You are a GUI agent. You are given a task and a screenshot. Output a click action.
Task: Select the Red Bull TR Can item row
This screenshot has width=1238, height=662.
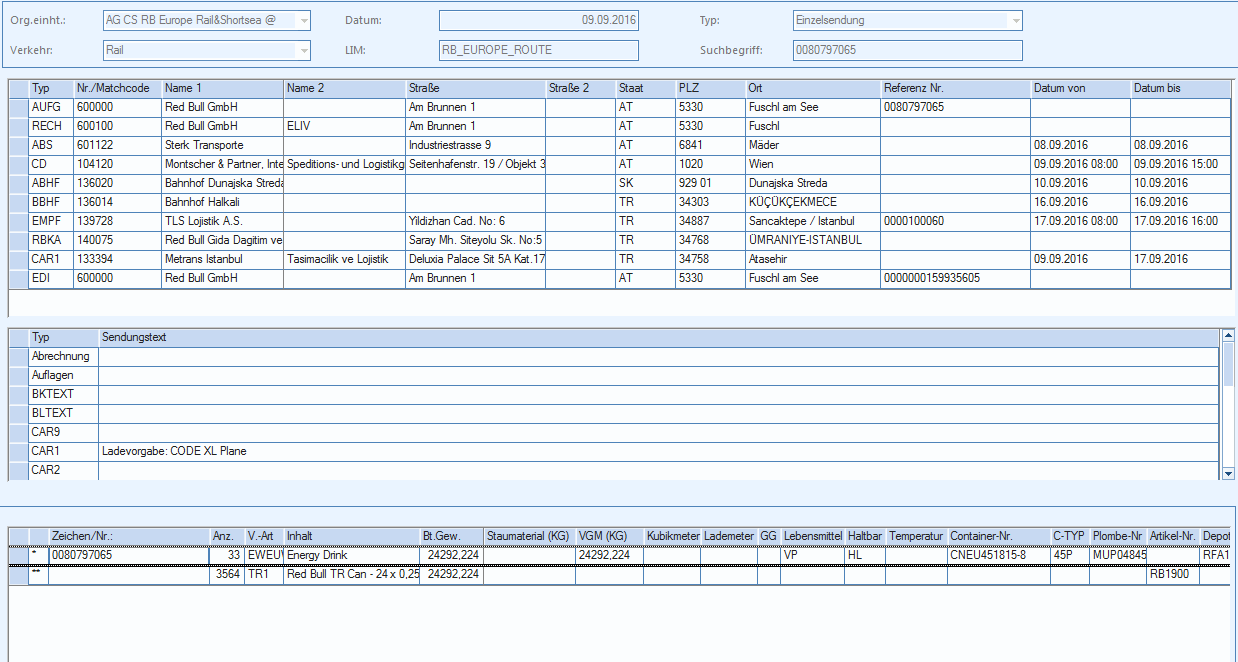[618, 575]
